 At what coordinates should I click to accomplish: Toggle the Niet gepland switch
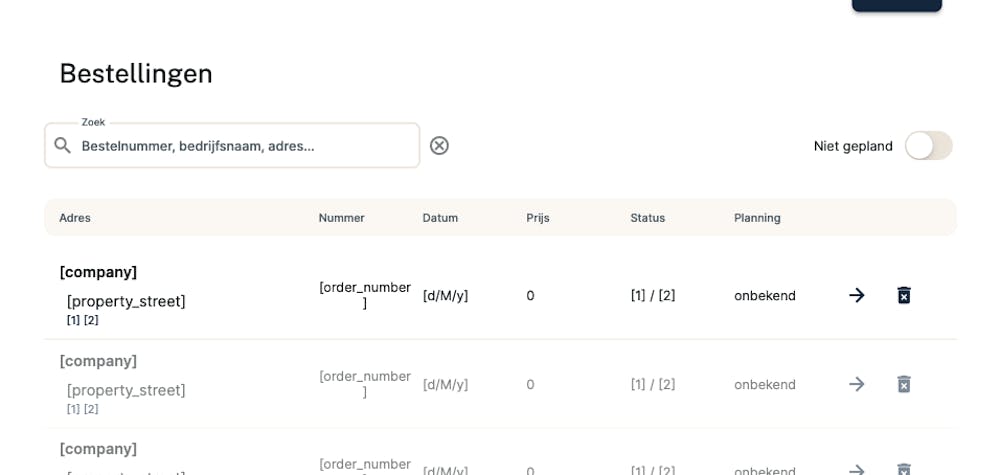tap(928, 146)
